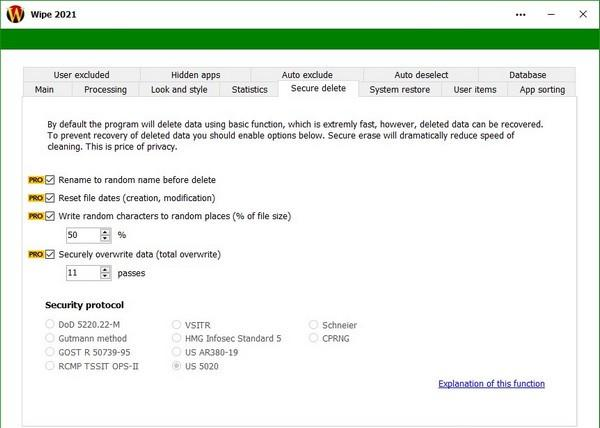Viewport: 600px width, 428px height.
Task: Click PRO badge beside Securely overwrite data
Action: (x=36, y=254)
